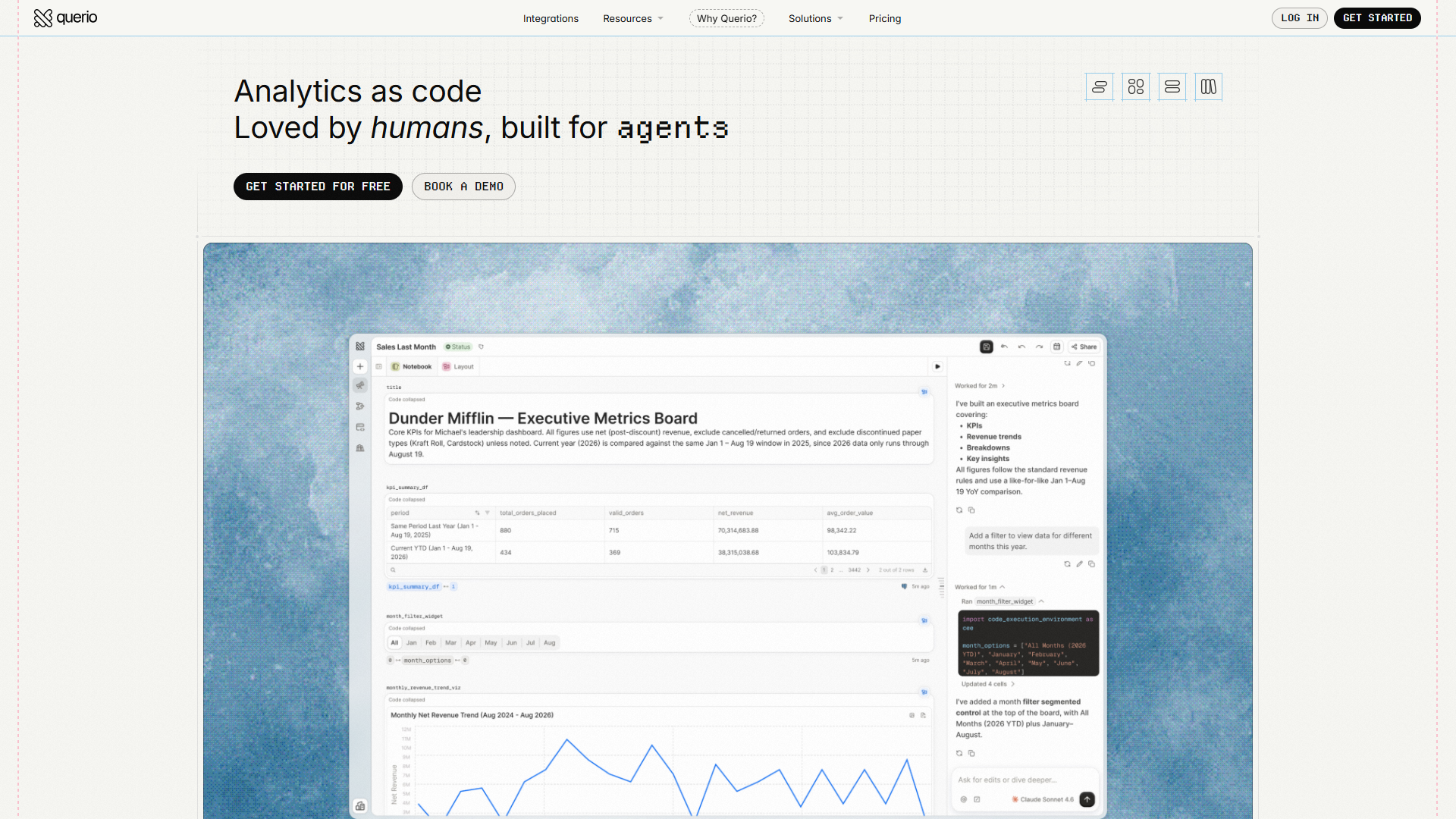
Task: Expand the 'Worked for 2m' details
Action: tap(980, 386)
